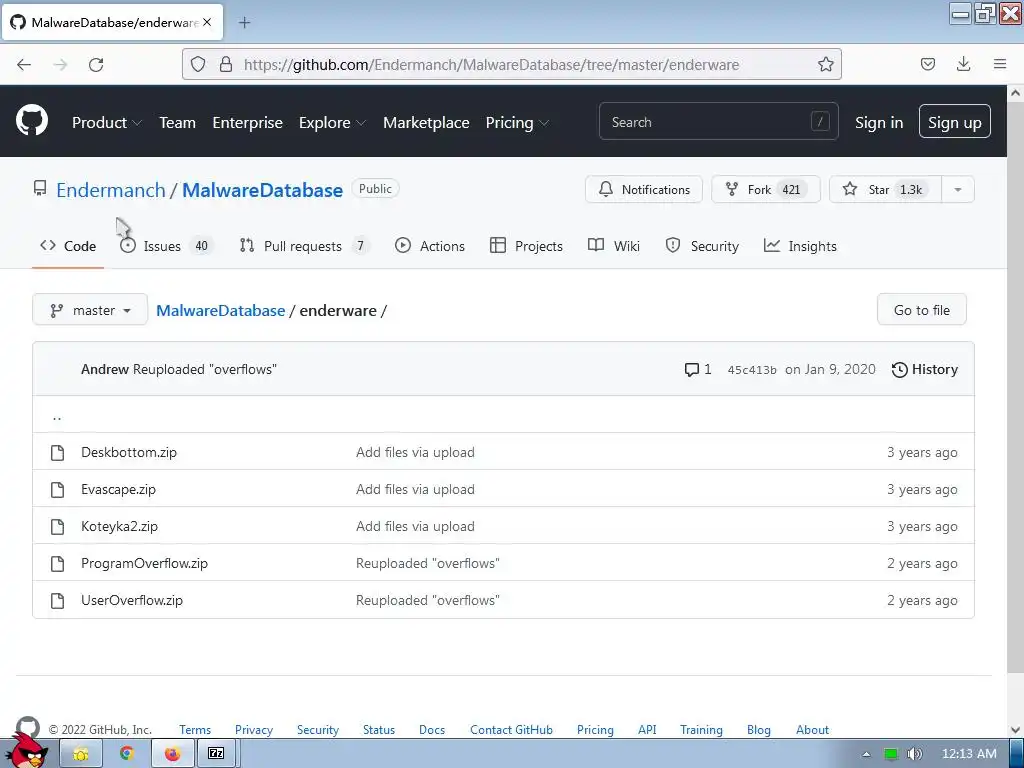Click the shield tracking protection icon
The height and width of the screenshot is (768, 1024).
pos(198,64)
